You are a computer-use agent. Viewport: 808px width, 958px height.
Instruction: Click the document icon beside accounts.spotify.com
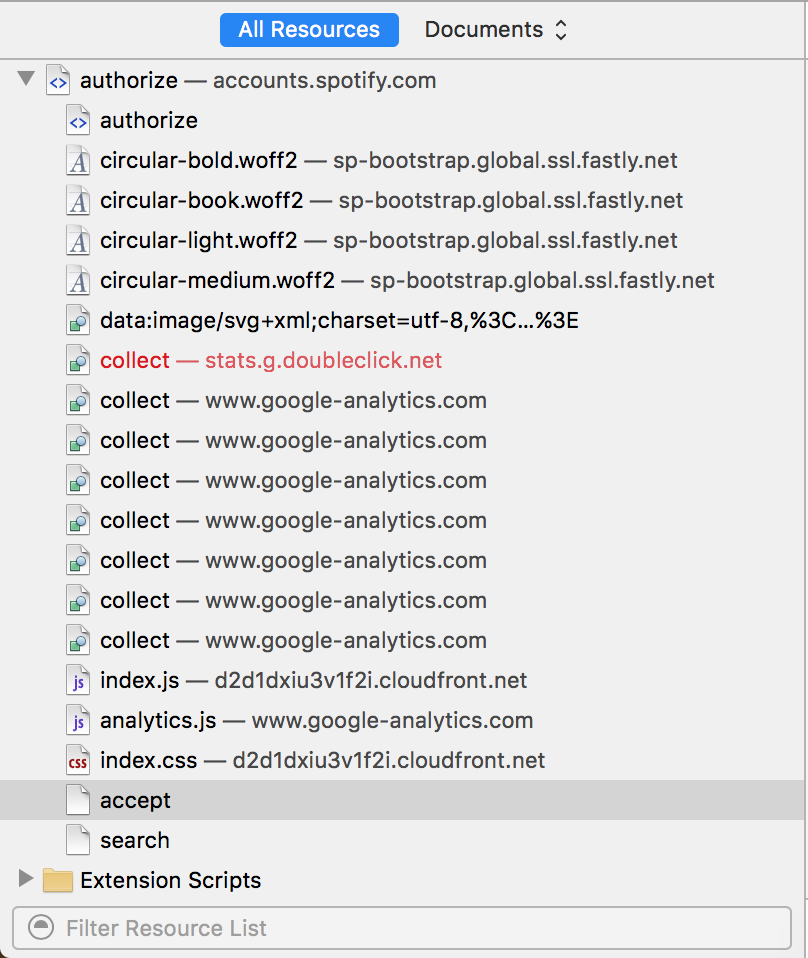(58, 80)
